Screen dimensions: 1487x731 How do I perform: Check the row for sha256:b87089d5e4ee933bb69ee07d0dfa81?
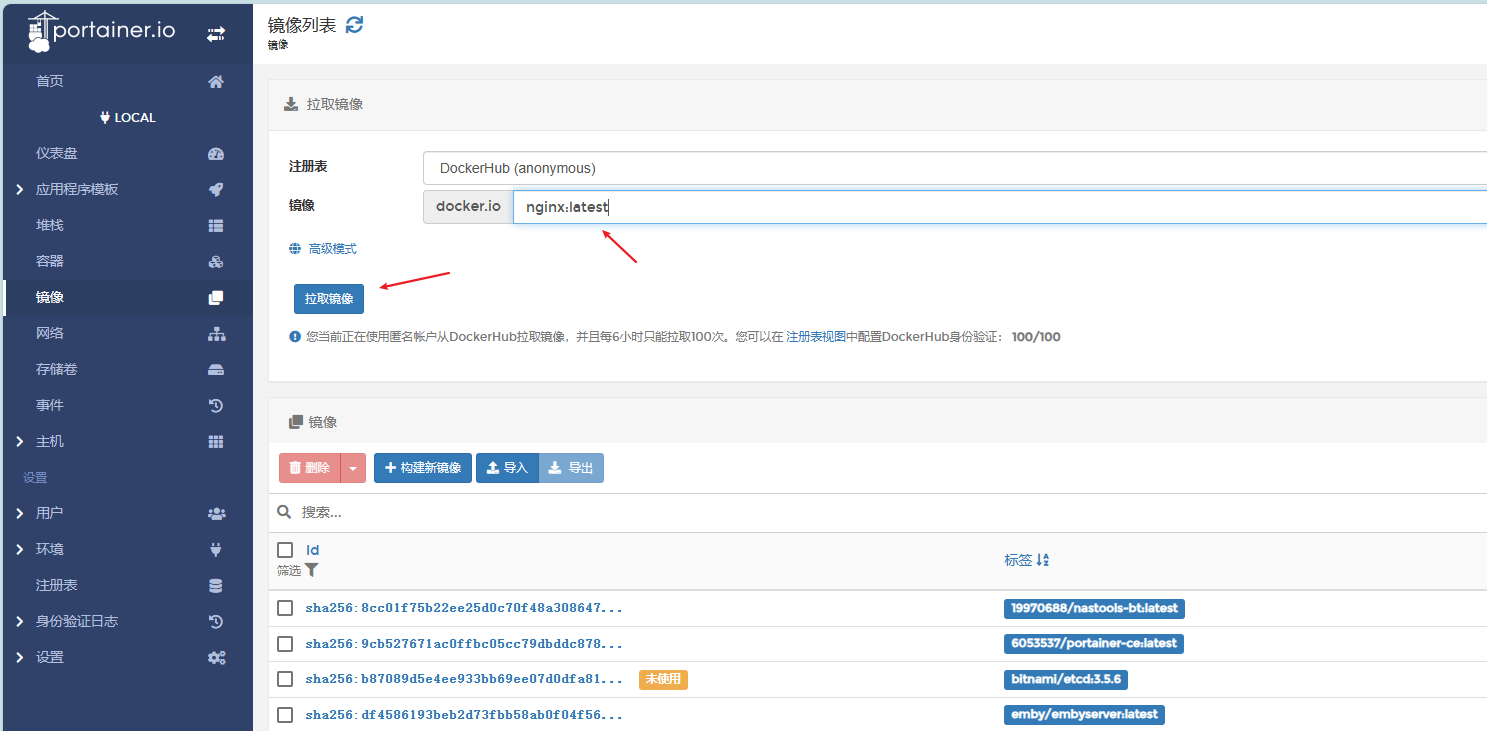(x=285, y=679)
